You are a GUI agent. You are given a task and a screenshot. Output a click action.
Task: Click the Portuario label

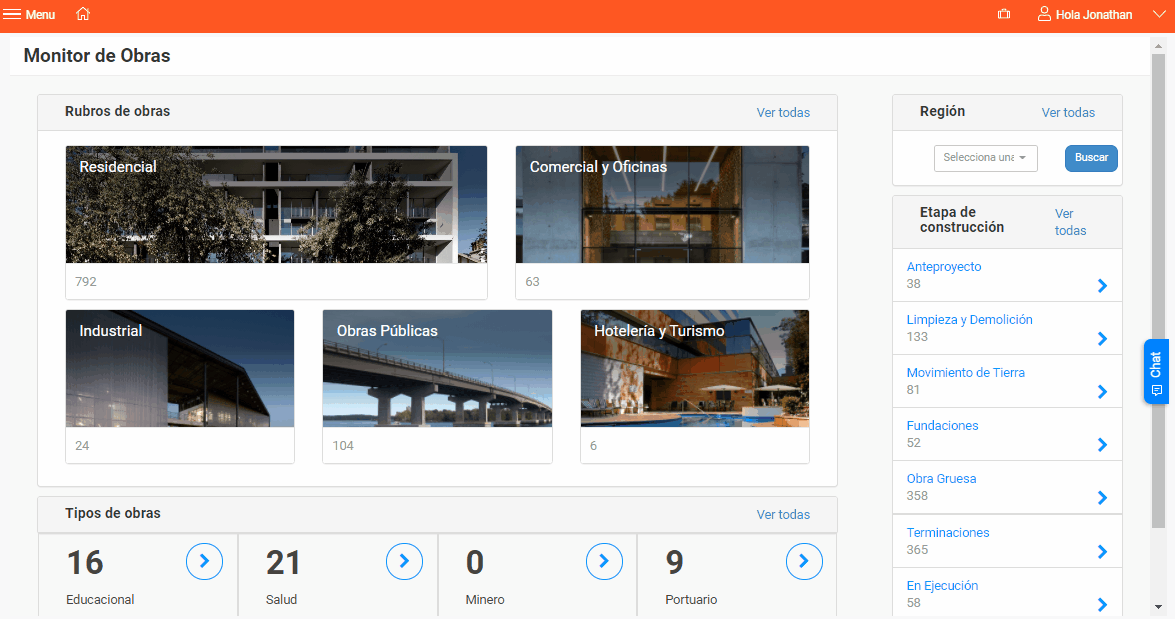point(691,600)
